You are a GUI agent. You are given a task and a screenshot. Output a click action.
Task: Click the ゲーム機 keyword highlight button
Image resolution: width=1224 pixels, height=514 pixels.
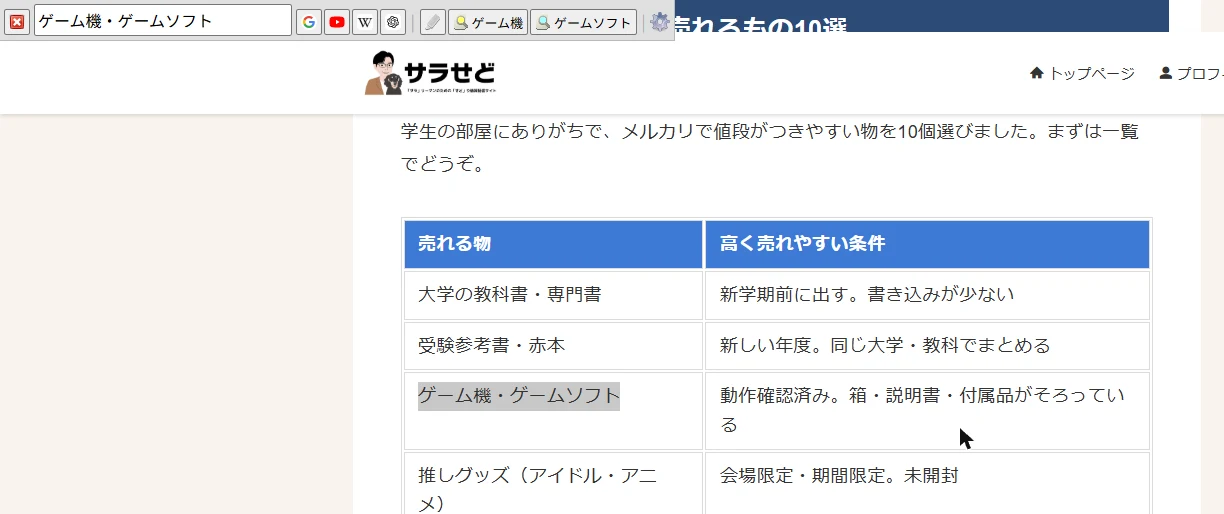[488, 22]
